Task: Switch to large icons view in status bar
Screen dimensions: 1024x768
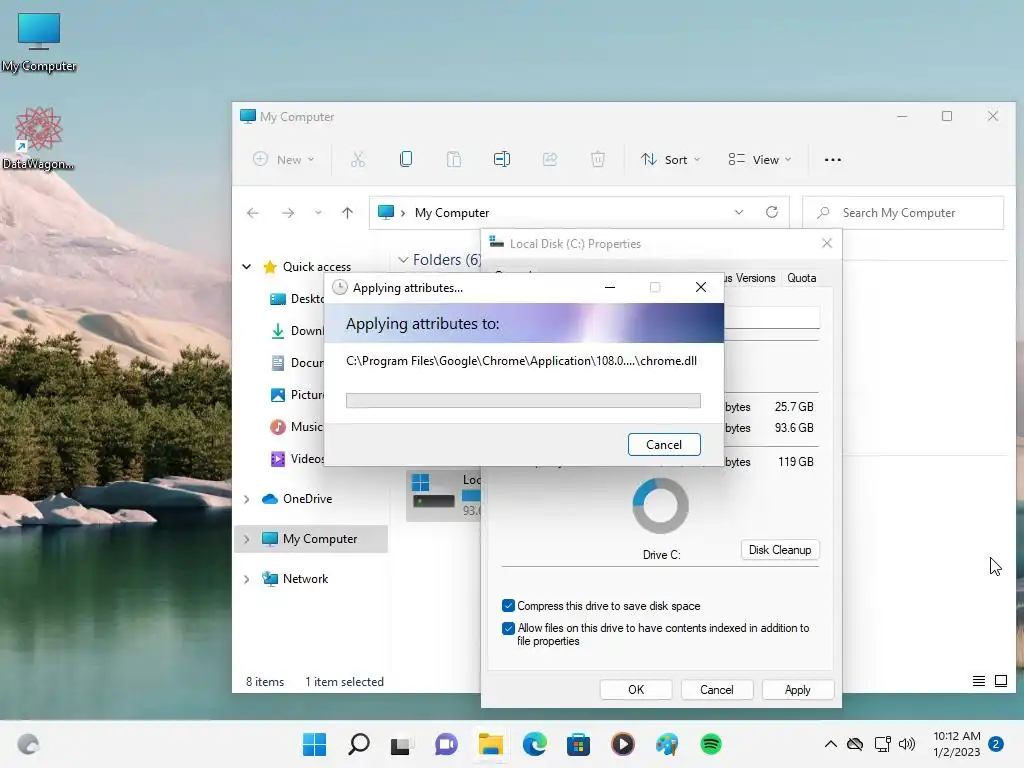Action: click(x=1000, y=681)
